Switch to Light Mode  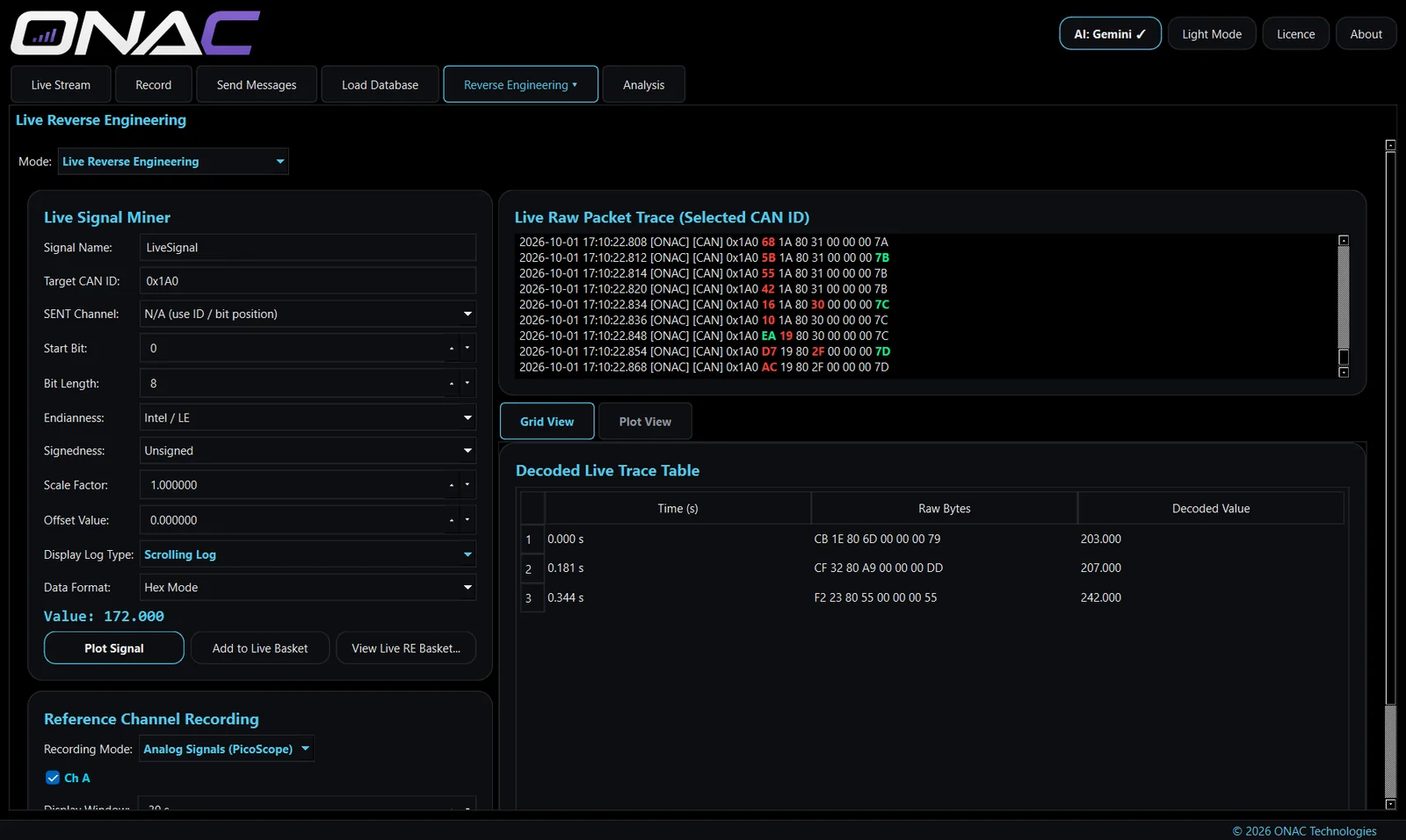(1212, 33)
